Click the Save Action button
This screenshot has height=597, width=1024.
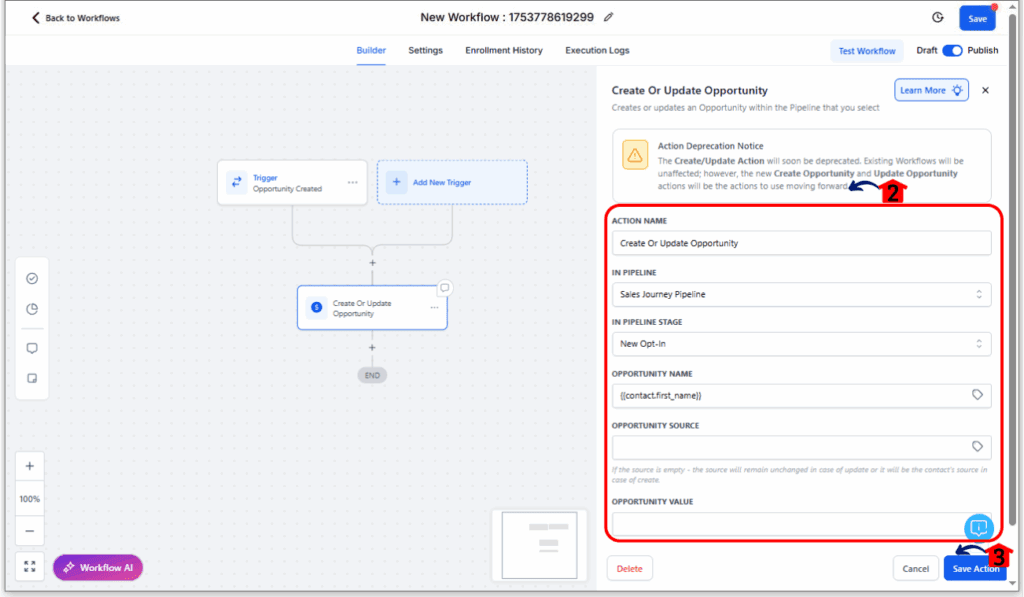(x=975, y=568)
